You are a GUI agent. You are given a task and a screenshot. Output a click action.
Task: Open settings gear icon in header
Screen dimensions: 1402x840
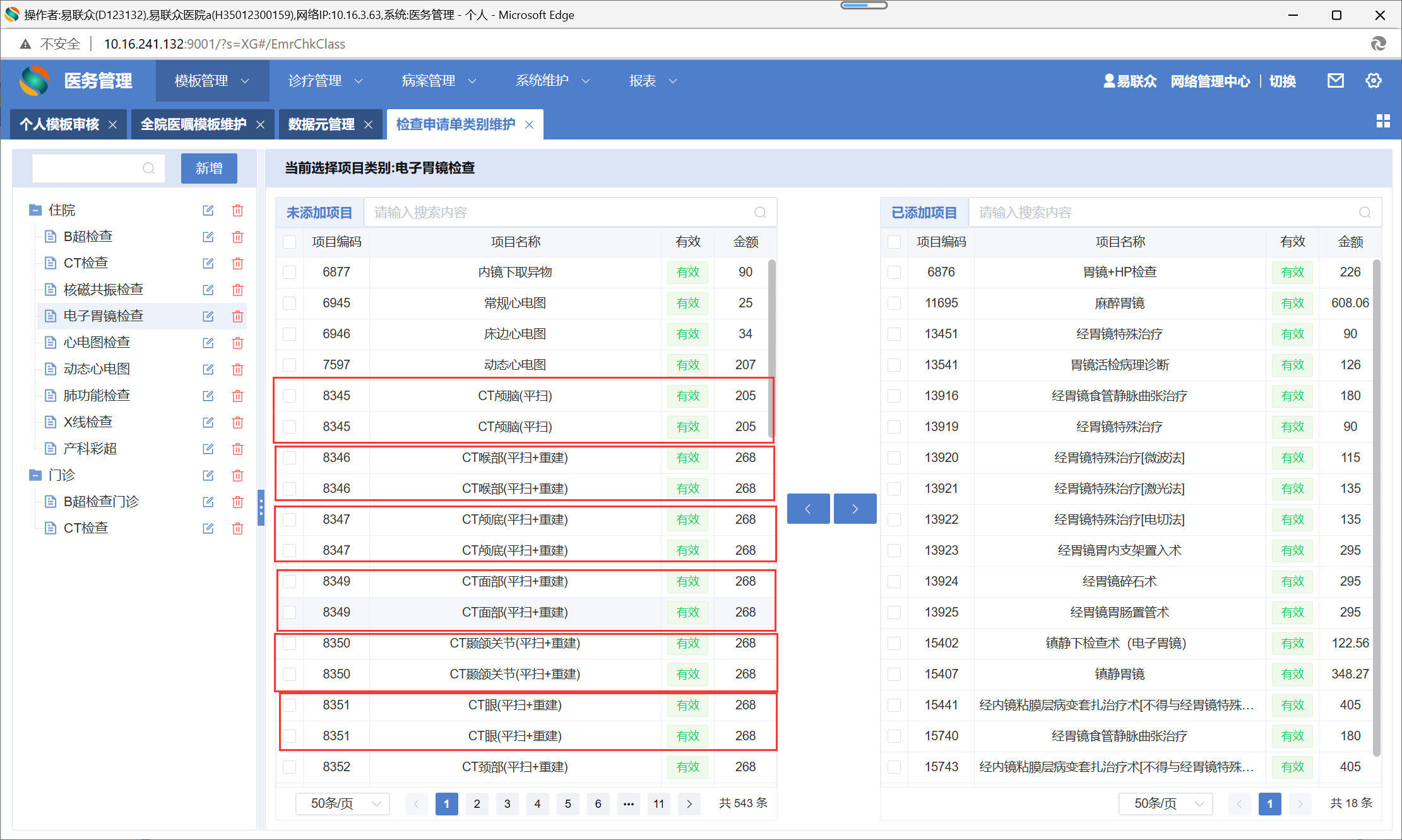[1373, 81]
